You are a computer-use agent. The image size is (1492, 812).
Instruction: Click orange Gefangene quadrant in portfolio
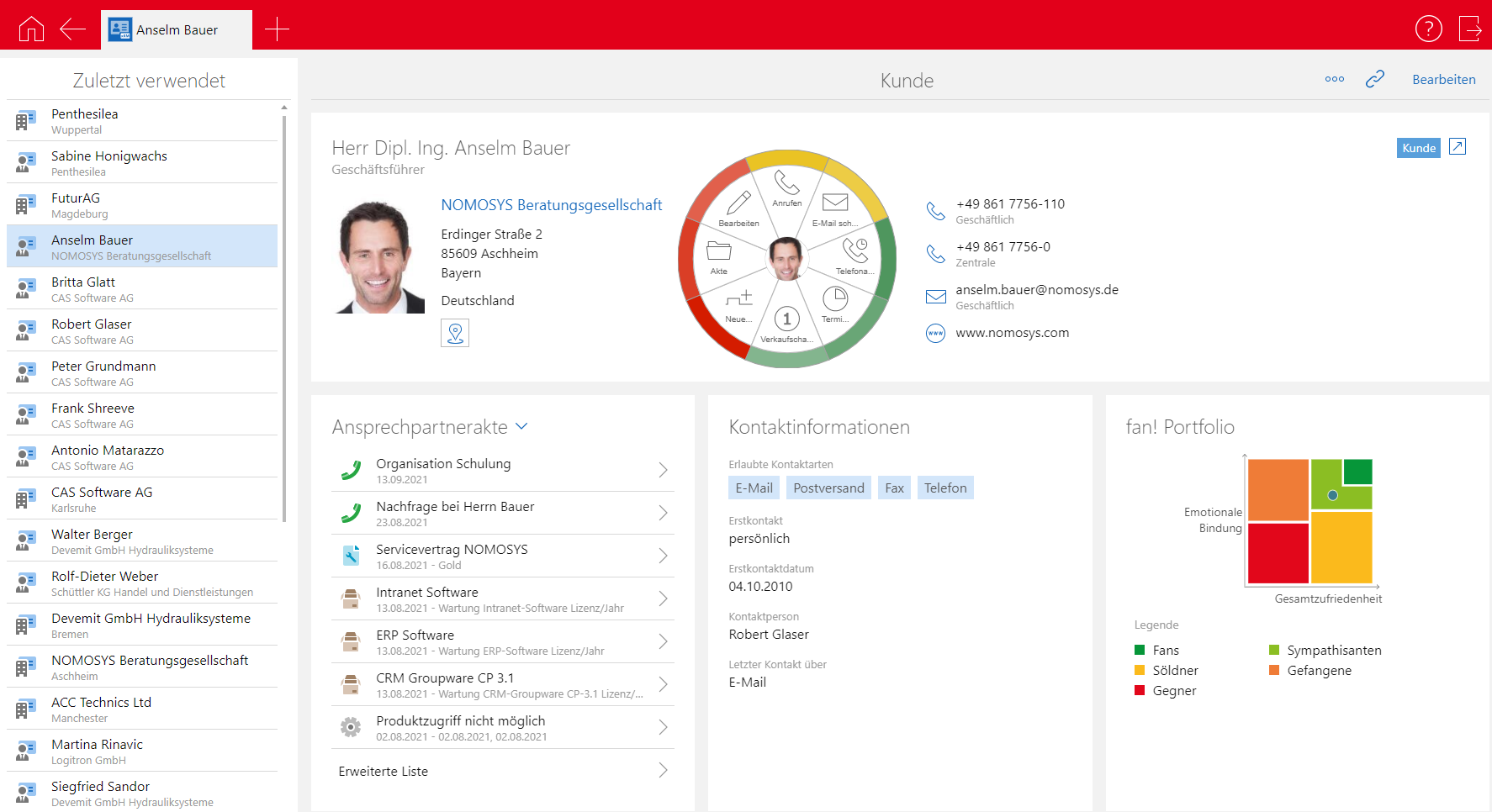pyautogui.click(x=1278, y=489)
